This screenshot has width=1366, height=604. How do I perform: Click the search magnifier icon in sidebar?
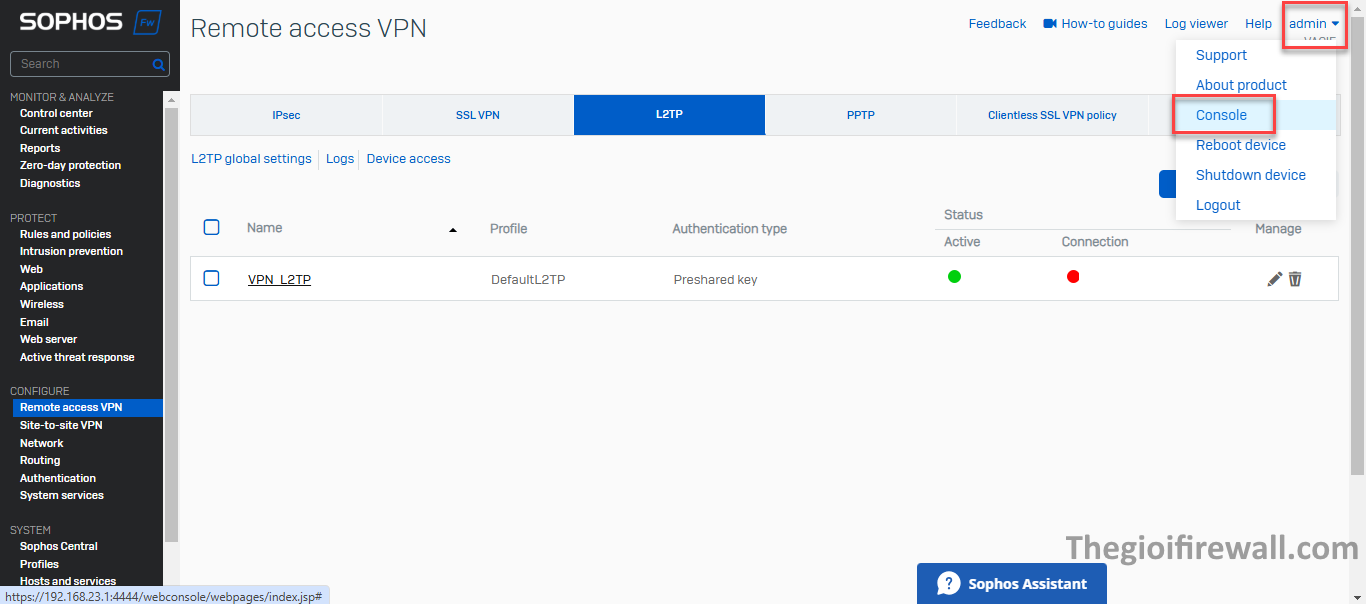[x=158, y=64]
